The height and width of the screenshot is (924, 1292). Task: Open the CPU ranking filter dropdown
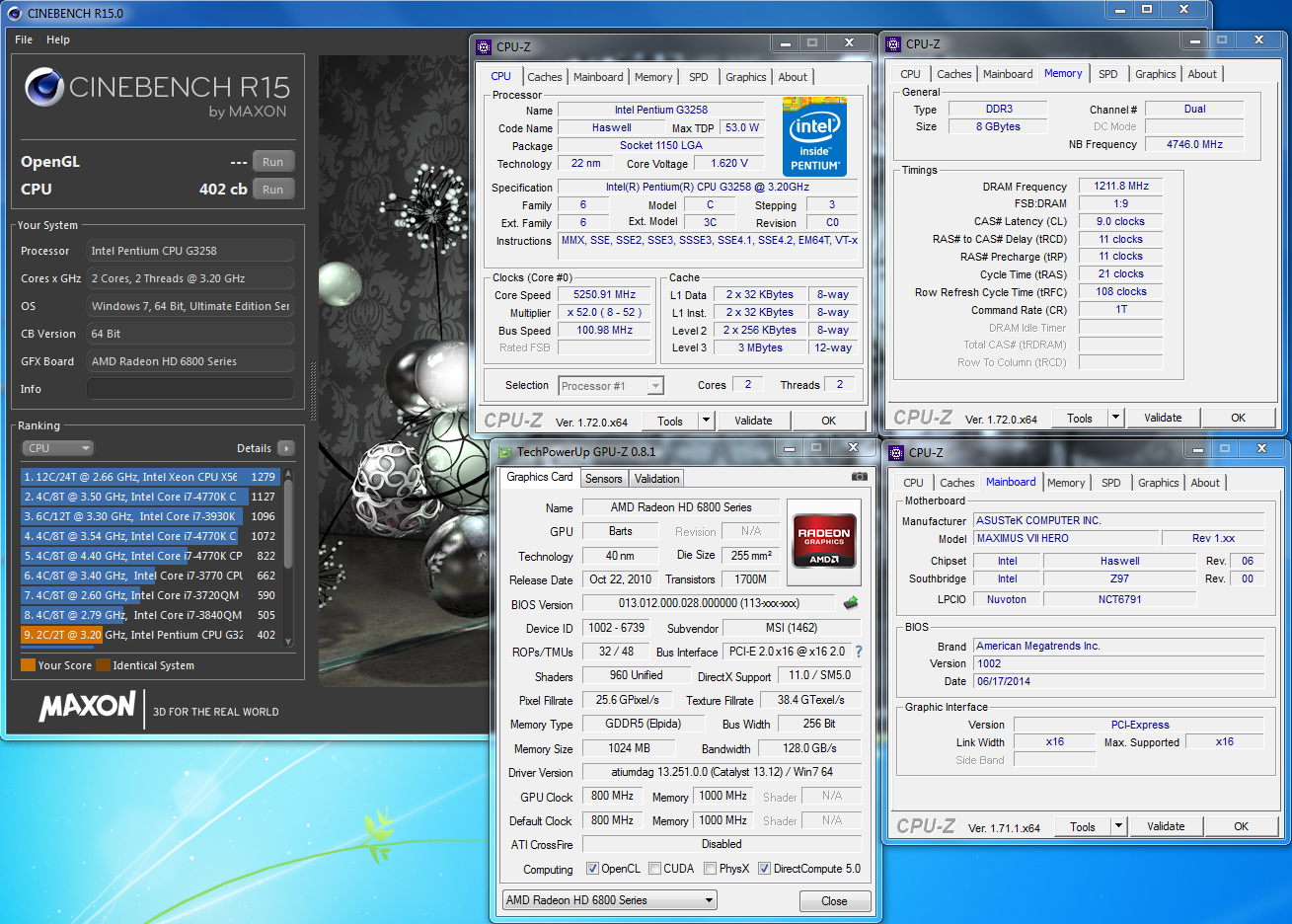coord(58,448)
